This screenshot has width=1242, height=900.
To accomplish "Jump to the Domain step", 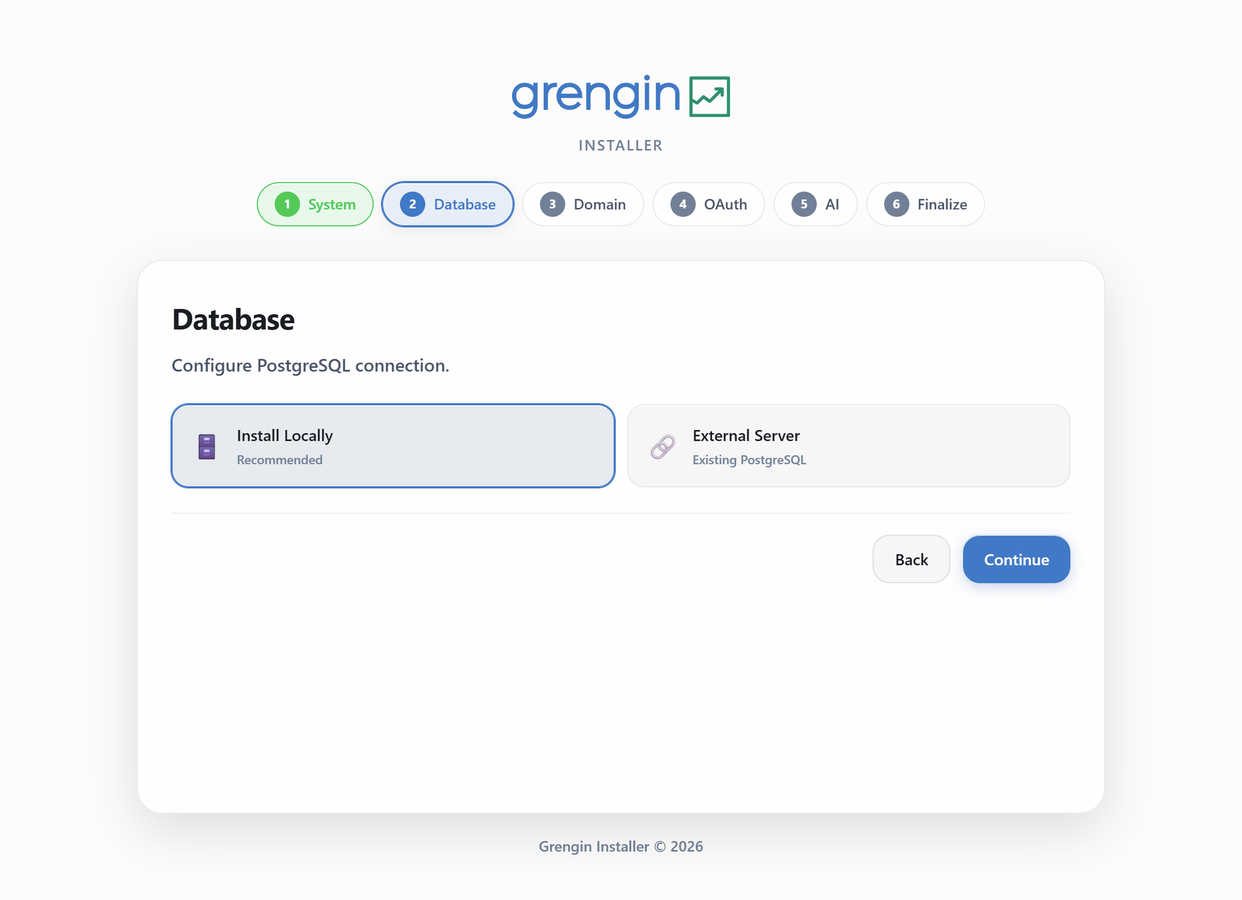I will pos(583,204).
